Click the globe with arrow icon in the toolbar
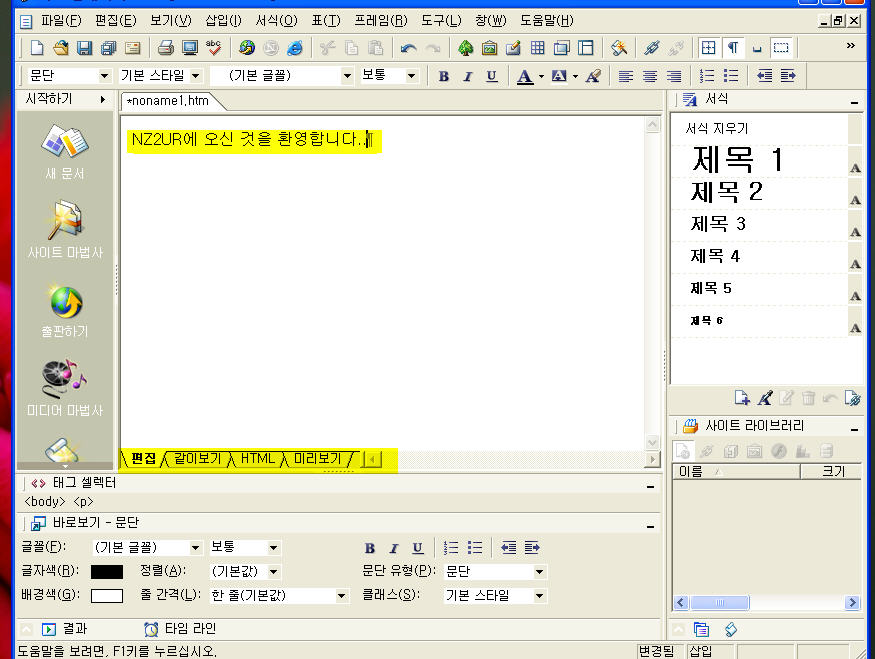 pos(247,48)
